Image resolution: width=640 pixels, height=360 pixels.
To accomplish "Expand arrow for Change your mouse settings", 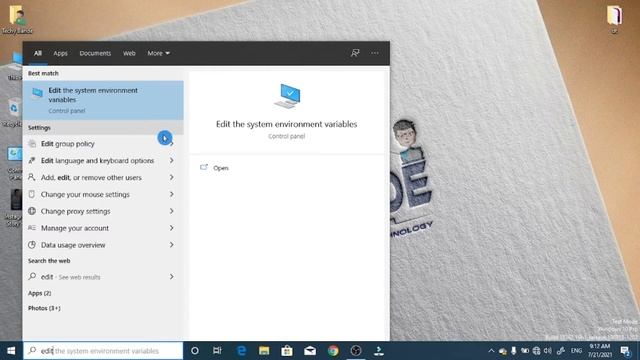I will 172,194.
